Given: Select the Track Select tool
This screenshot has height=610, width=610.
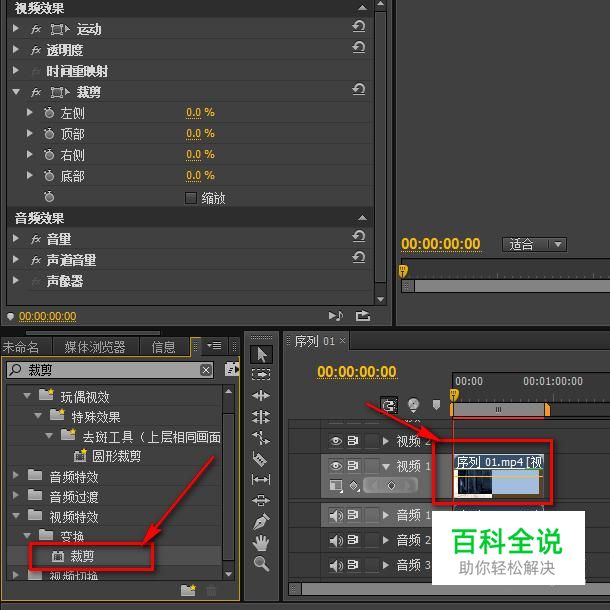Looking at the screenshot, I should point(261,375).
